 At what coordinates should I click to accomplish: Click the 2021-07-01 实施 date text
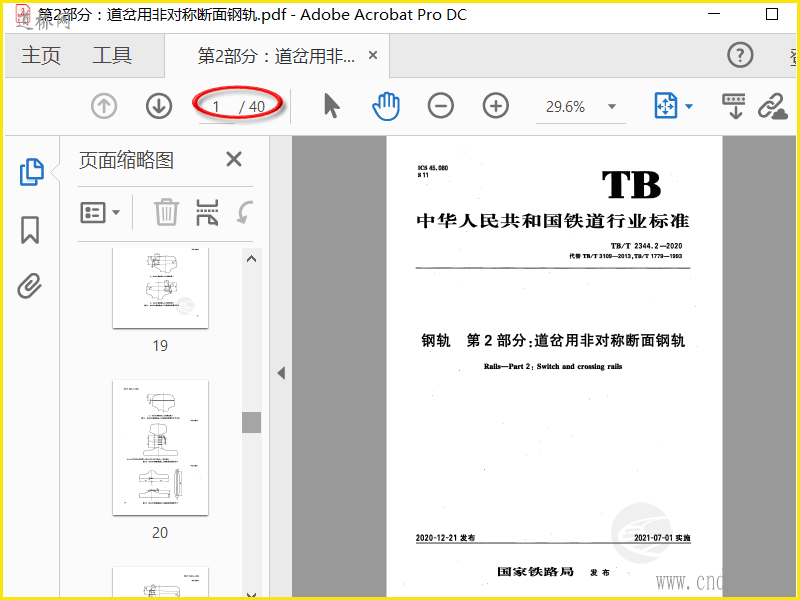(662, 538)
